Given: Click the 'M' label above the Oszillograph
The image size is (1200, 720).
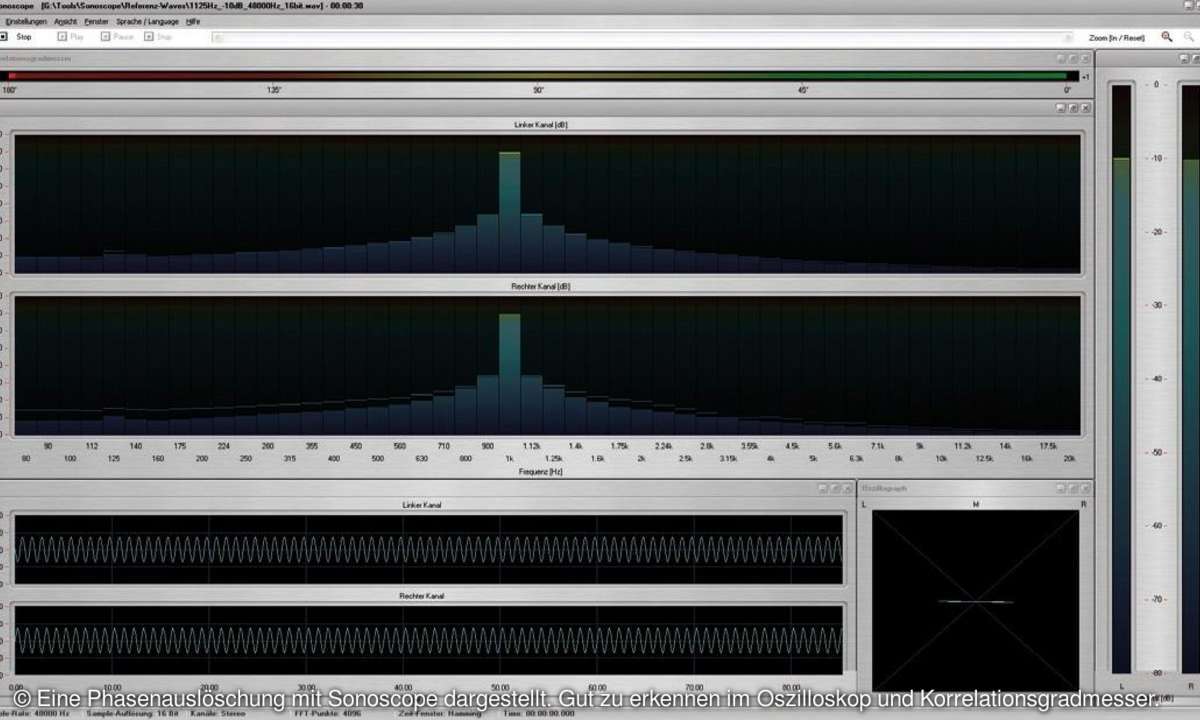Looking at the screenshot, I should [976, 504].
